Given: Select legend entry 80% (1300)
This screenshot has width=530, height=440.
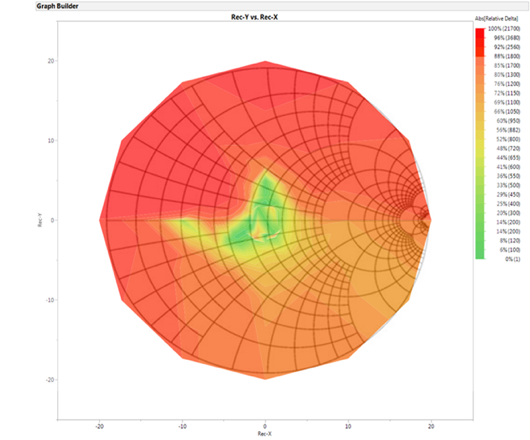Looking at the screenshot, I should [507, 75].
